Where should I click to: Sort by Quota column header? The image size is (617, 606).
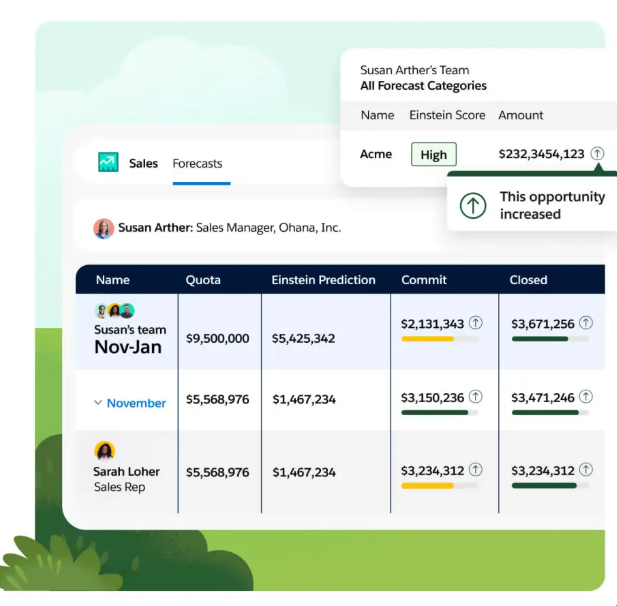coord(203,280)
